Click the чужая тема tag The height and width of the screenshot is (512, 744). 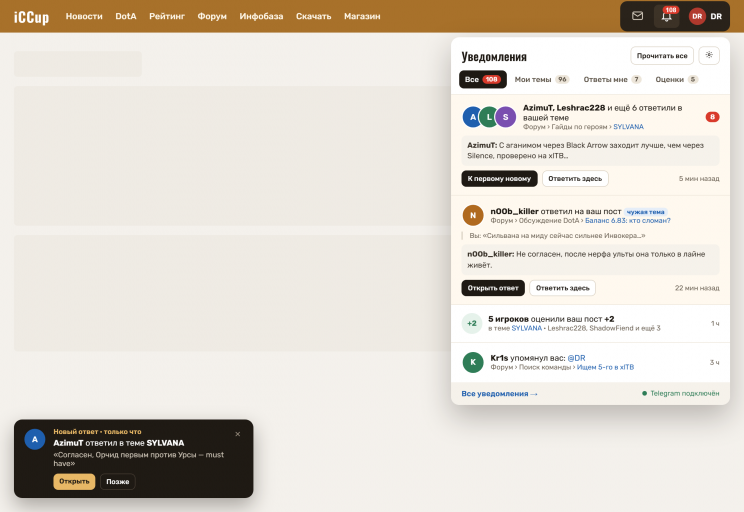click(x=645, y=212)
